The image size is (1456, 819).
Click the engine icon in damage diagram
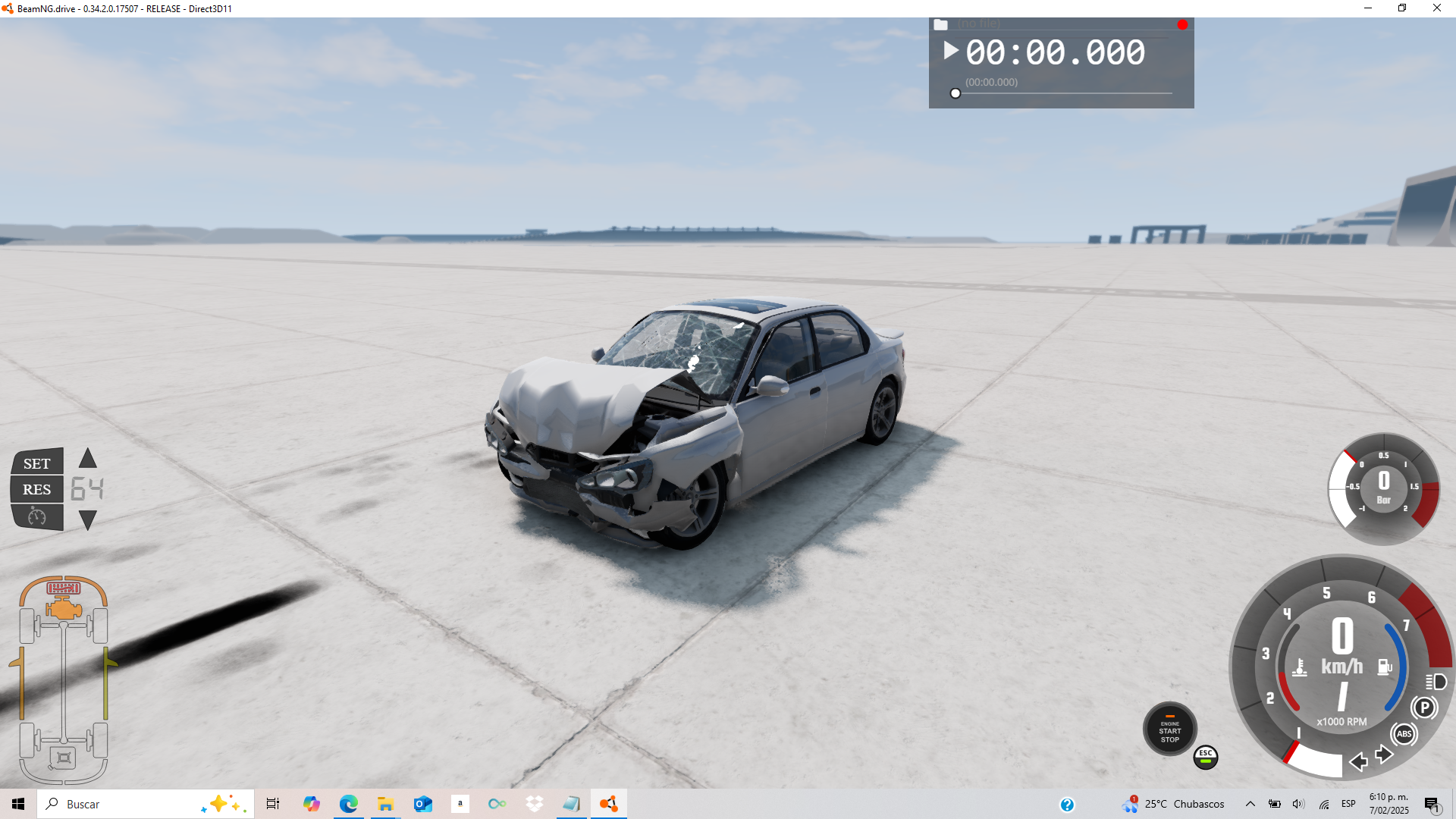[x=64, y=608]
